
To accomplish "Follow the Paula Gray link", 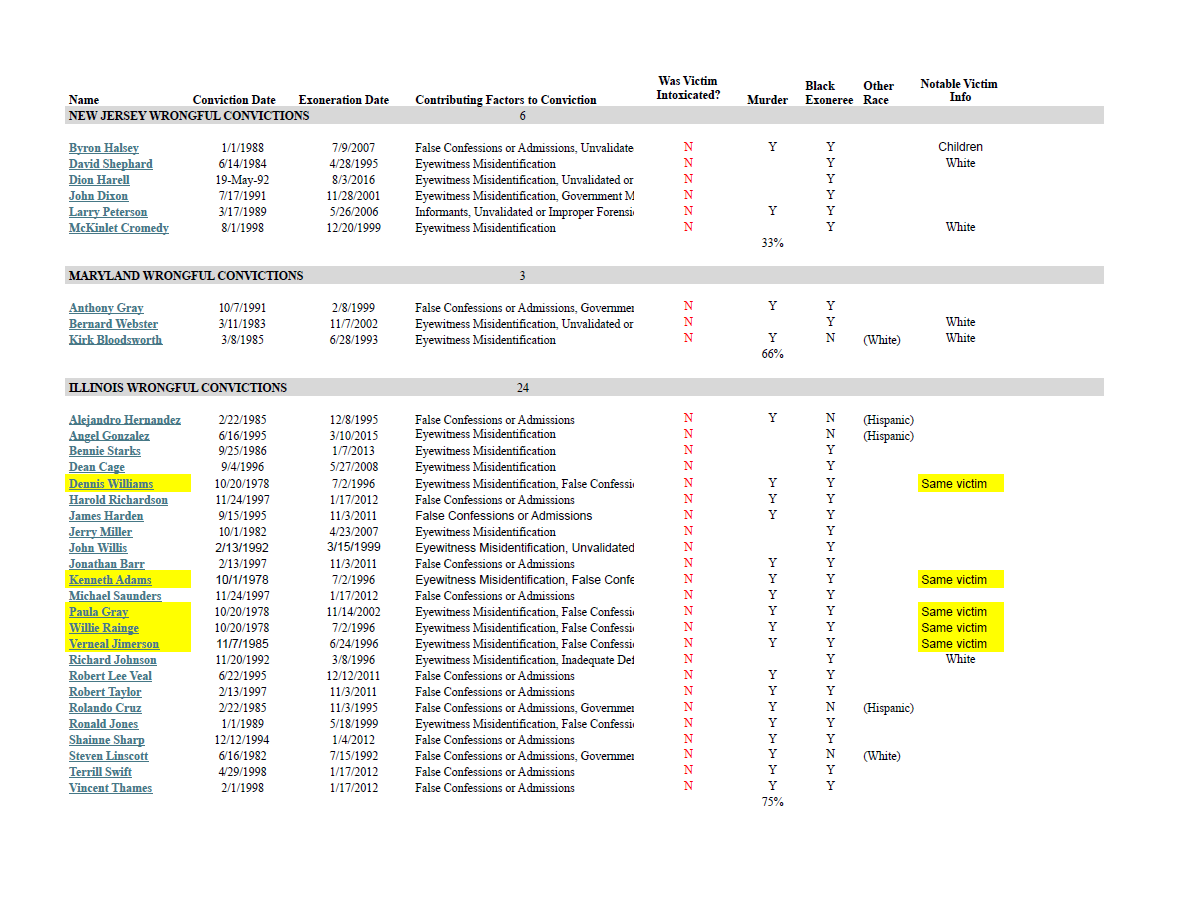I will point(98,612).
